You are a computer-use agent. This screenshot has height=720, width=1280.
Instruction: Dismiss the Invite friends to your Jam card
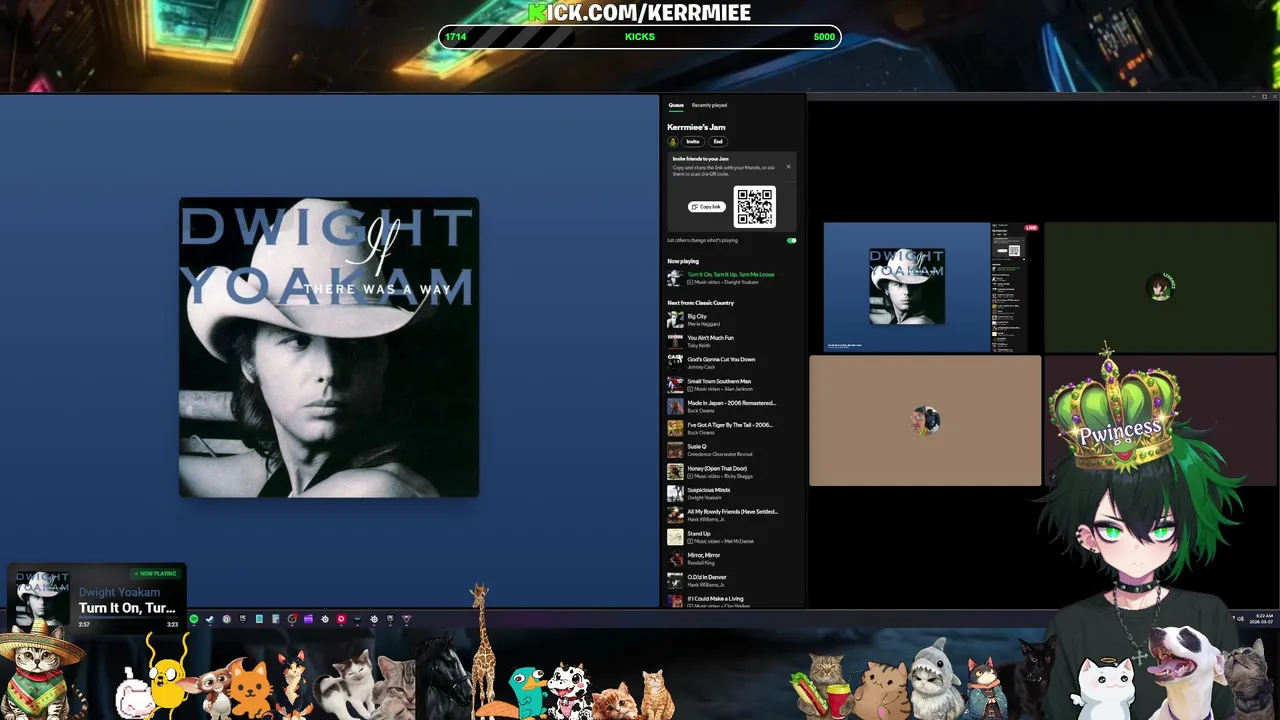click(x=788, y=167)
